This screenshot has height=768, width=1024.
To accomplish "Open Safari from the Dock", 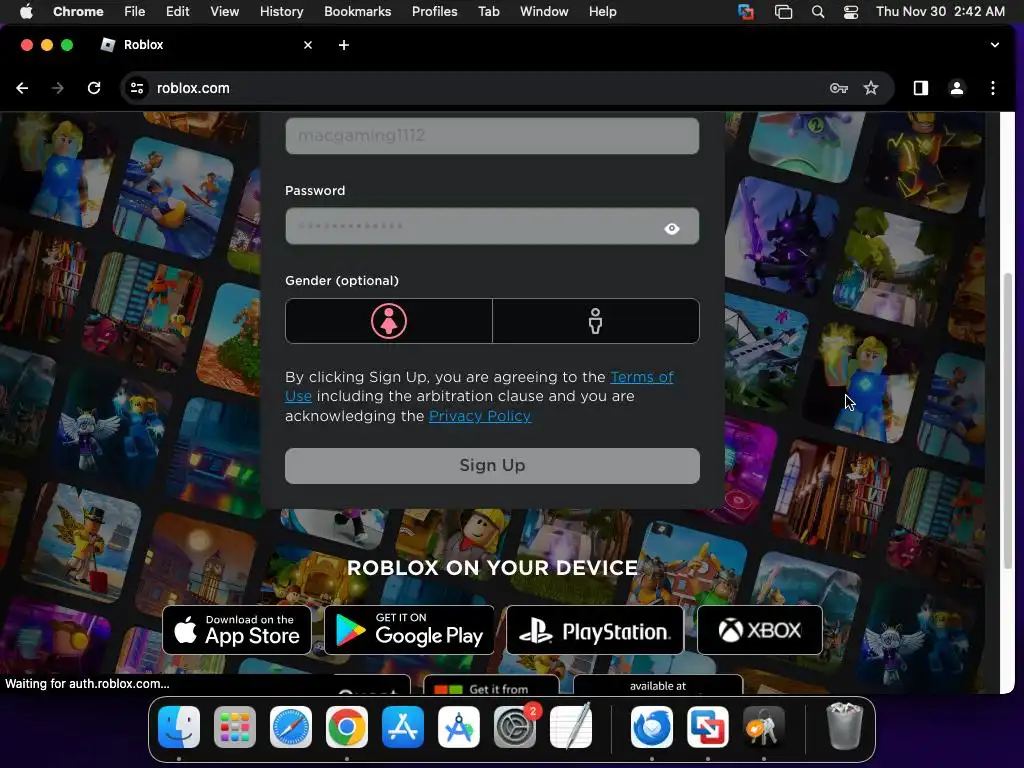I will click(291, 727).
